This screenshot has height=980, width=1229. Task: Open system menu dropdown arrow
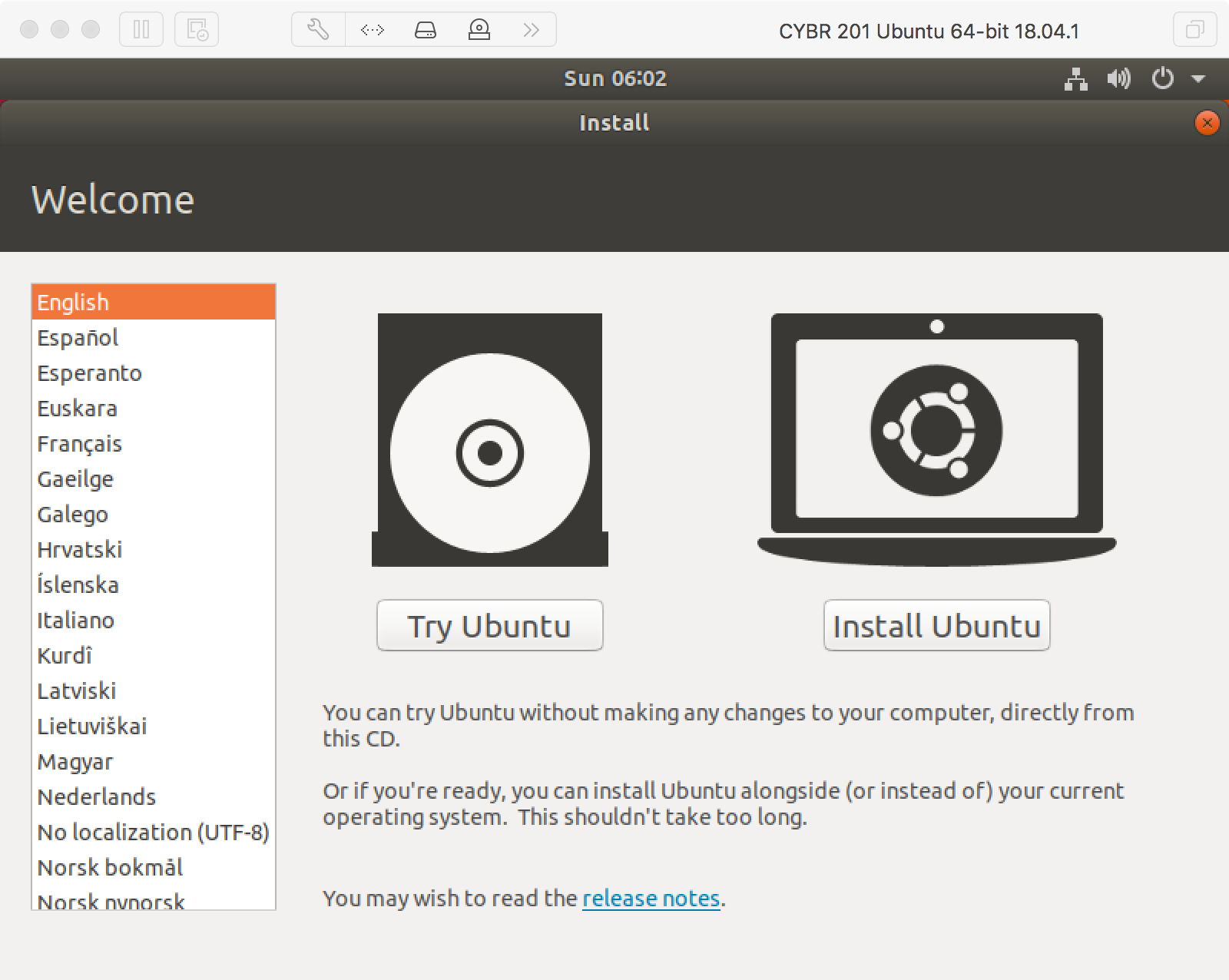pos(1198,78)
